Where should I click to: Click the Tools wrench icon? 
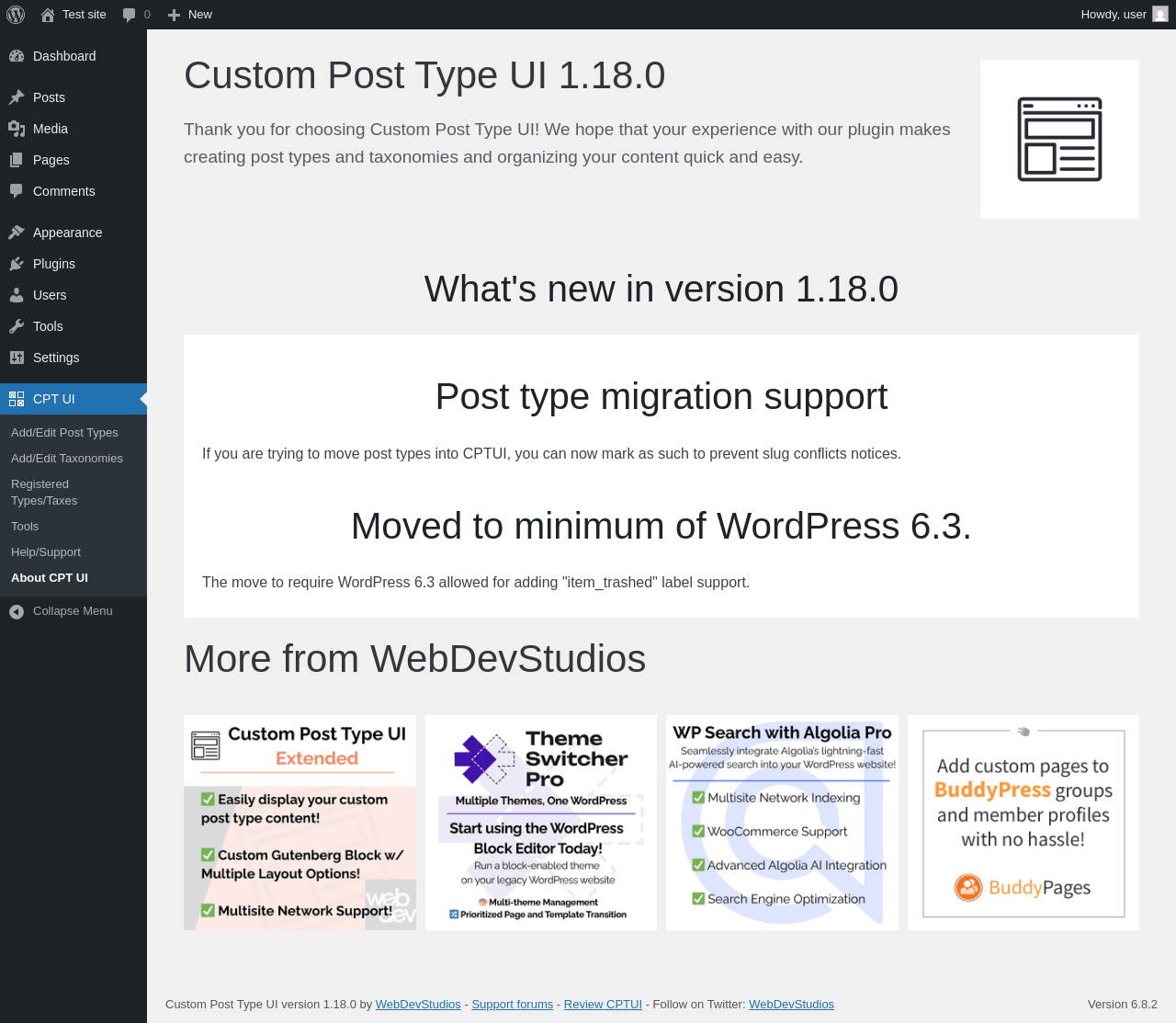tap(17, 326)
